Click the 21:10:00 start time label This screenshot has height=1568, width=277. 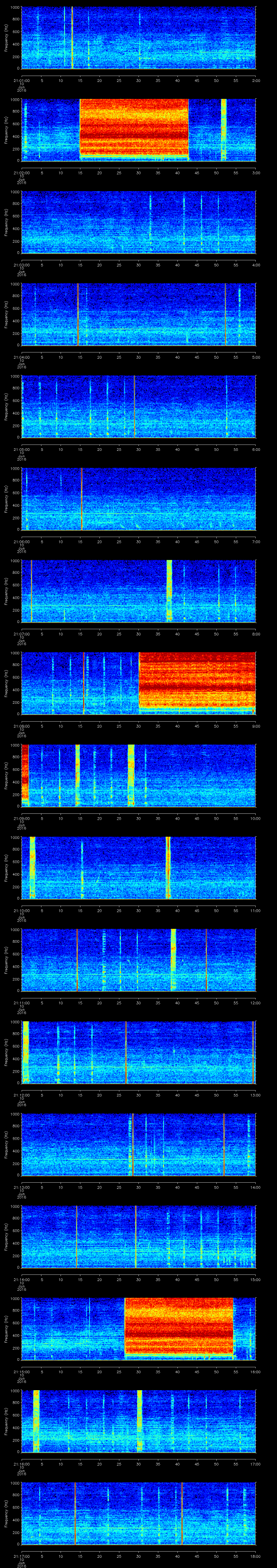pos(21,910)
